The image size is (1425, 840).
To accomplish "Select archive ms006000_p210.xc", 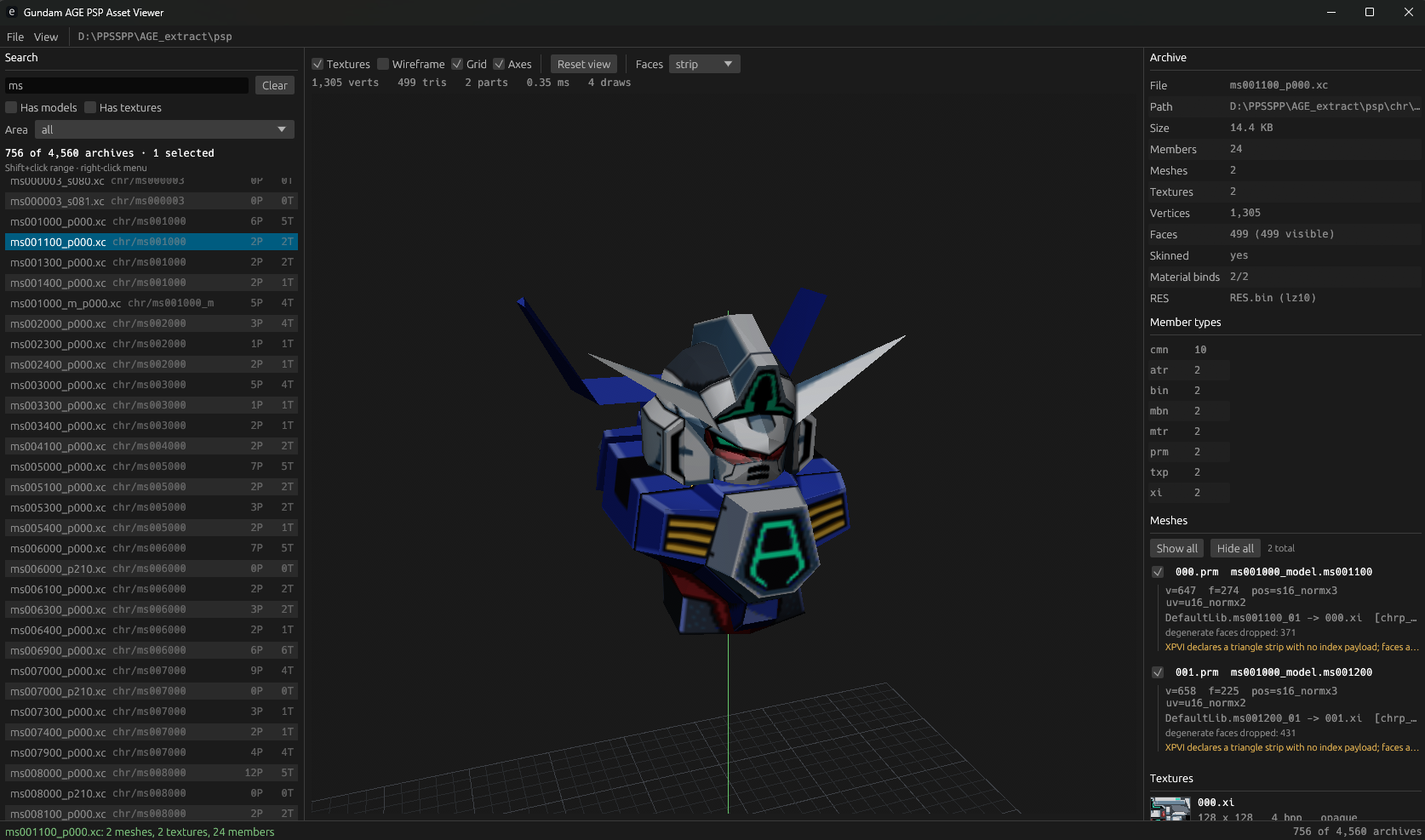I will pos(152,569).
